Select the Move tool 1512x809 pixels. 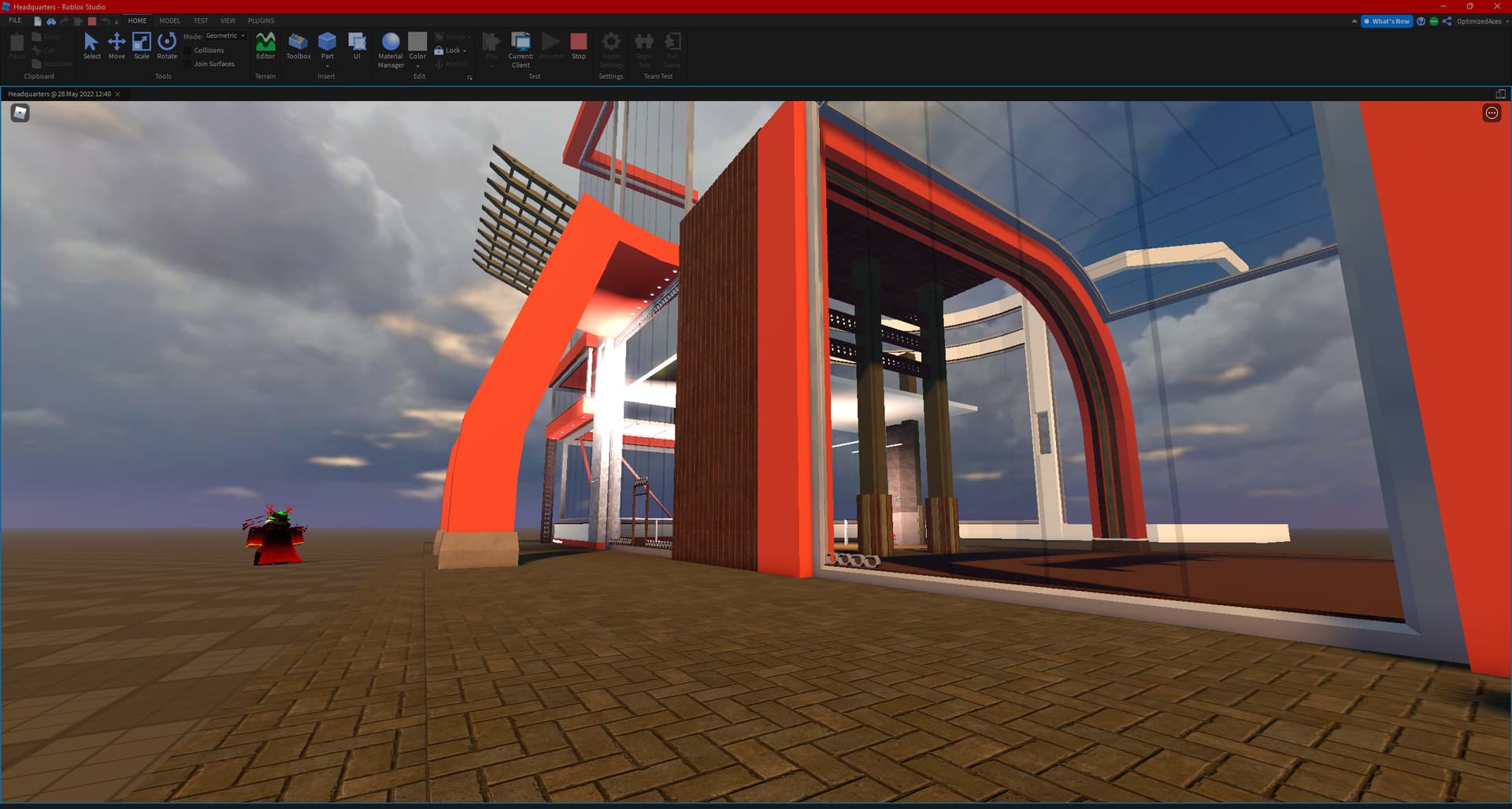pyautogui.click(x=117, y=47)
